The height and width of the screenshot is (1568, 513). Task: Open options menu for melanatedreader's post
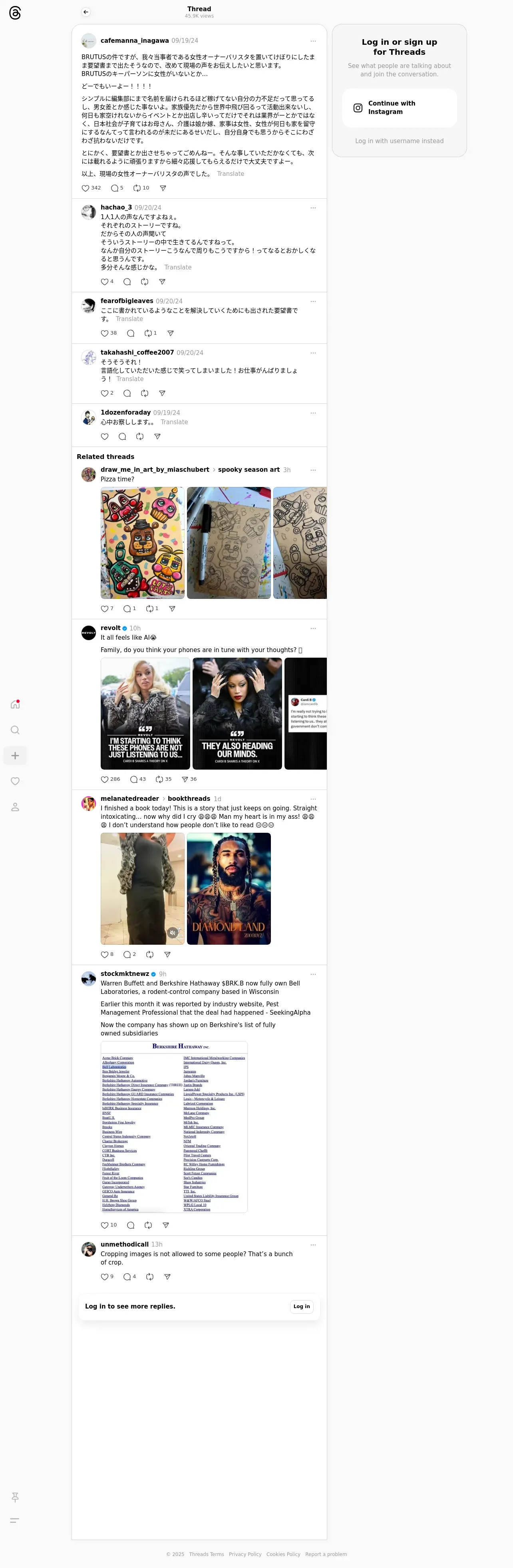(x=313, y=799)
